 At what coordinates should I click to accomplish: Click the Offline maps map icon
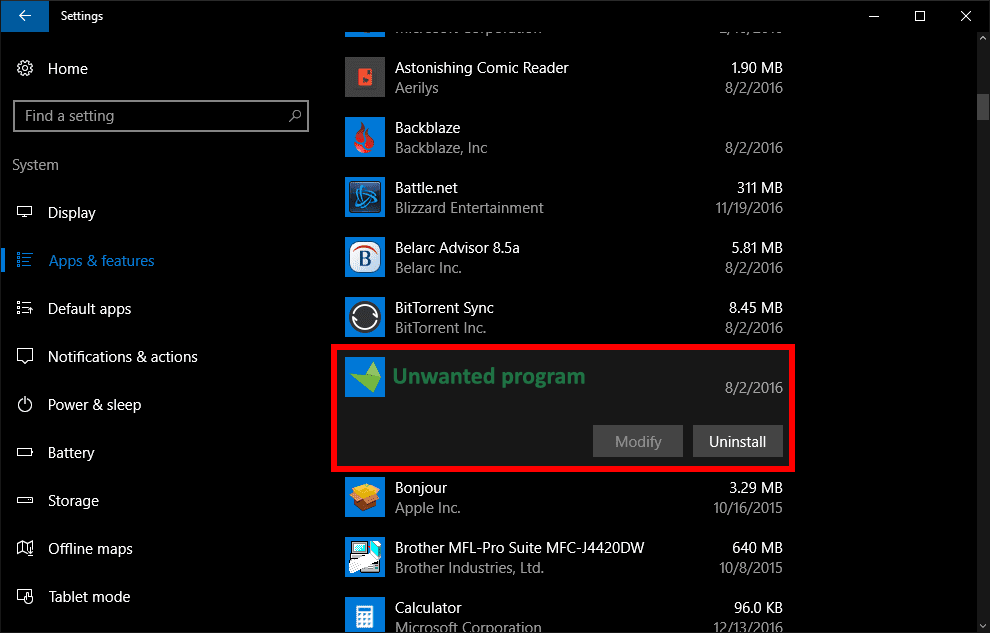click(25, 548)
